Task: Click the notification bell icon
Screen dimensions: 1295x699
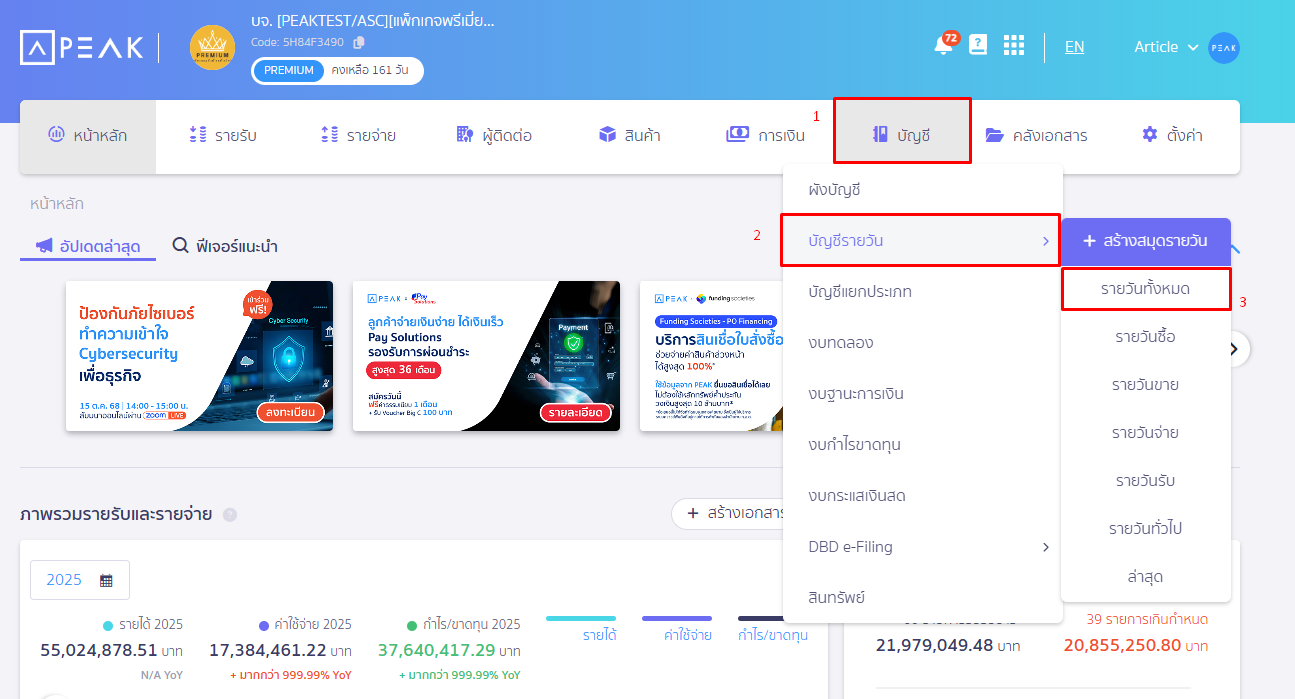Action: [943, 46]
